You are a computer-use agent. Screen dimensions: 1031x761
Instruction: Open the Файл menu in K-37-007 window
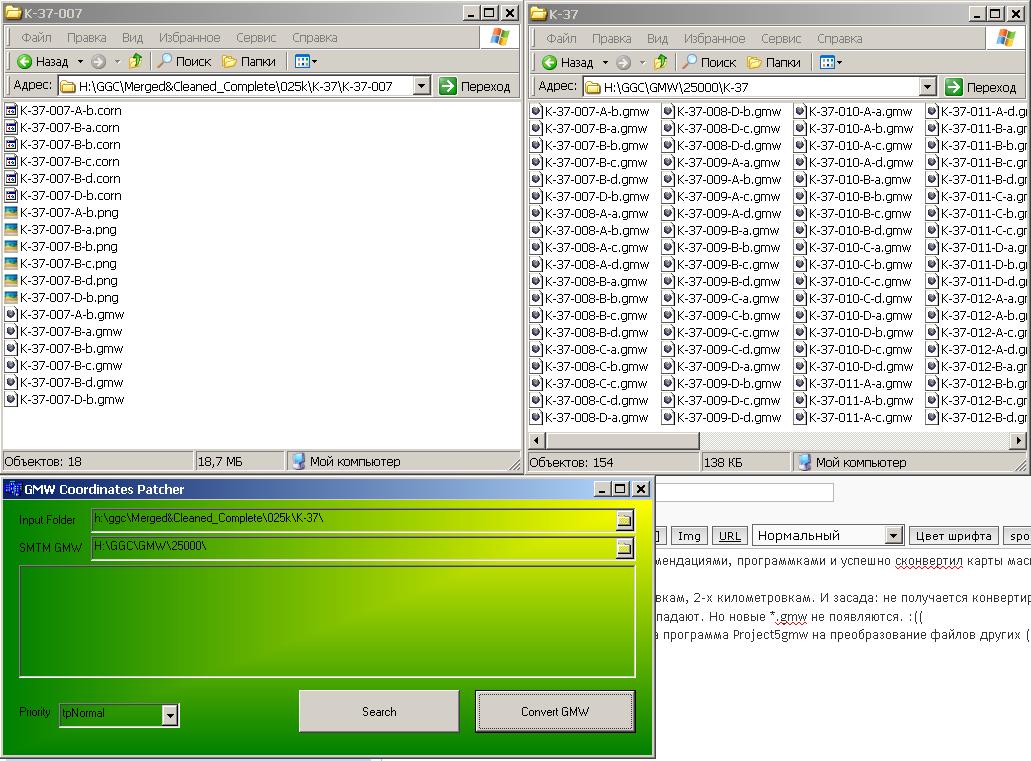click(36, 38)
